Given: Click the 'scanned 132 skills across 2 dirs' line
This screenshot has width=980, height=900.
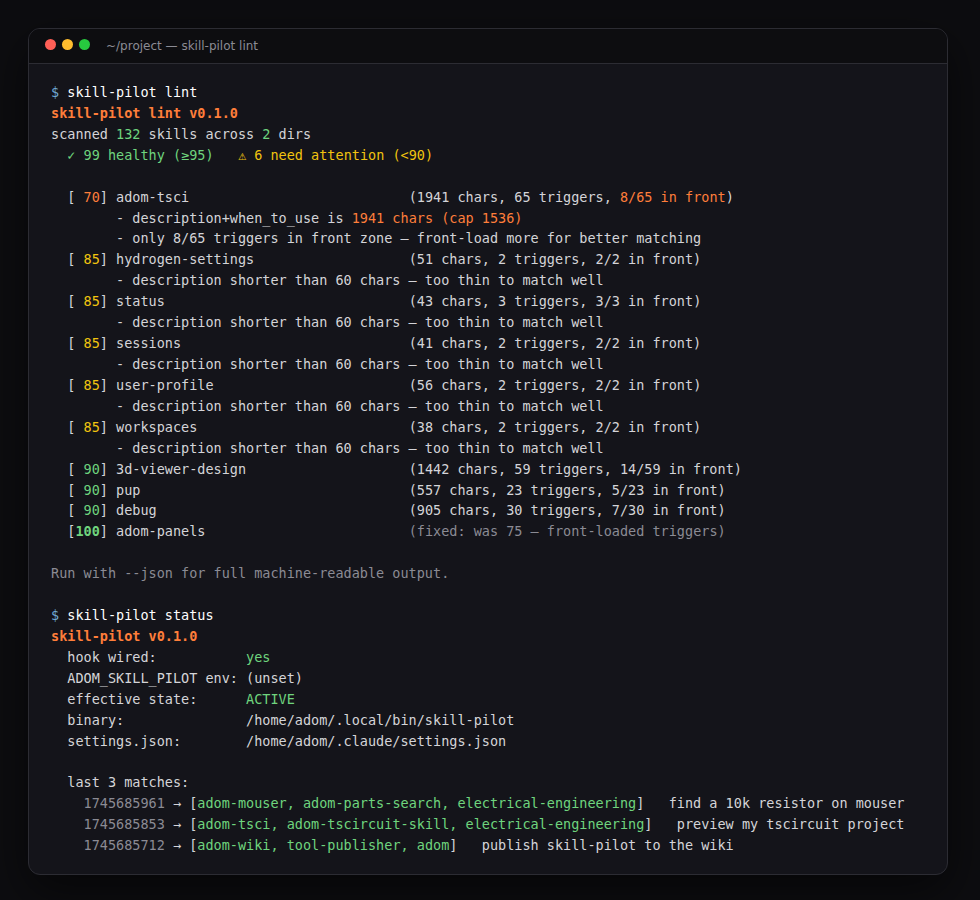Looking at the screenshot, I should [x=181, y=134].
